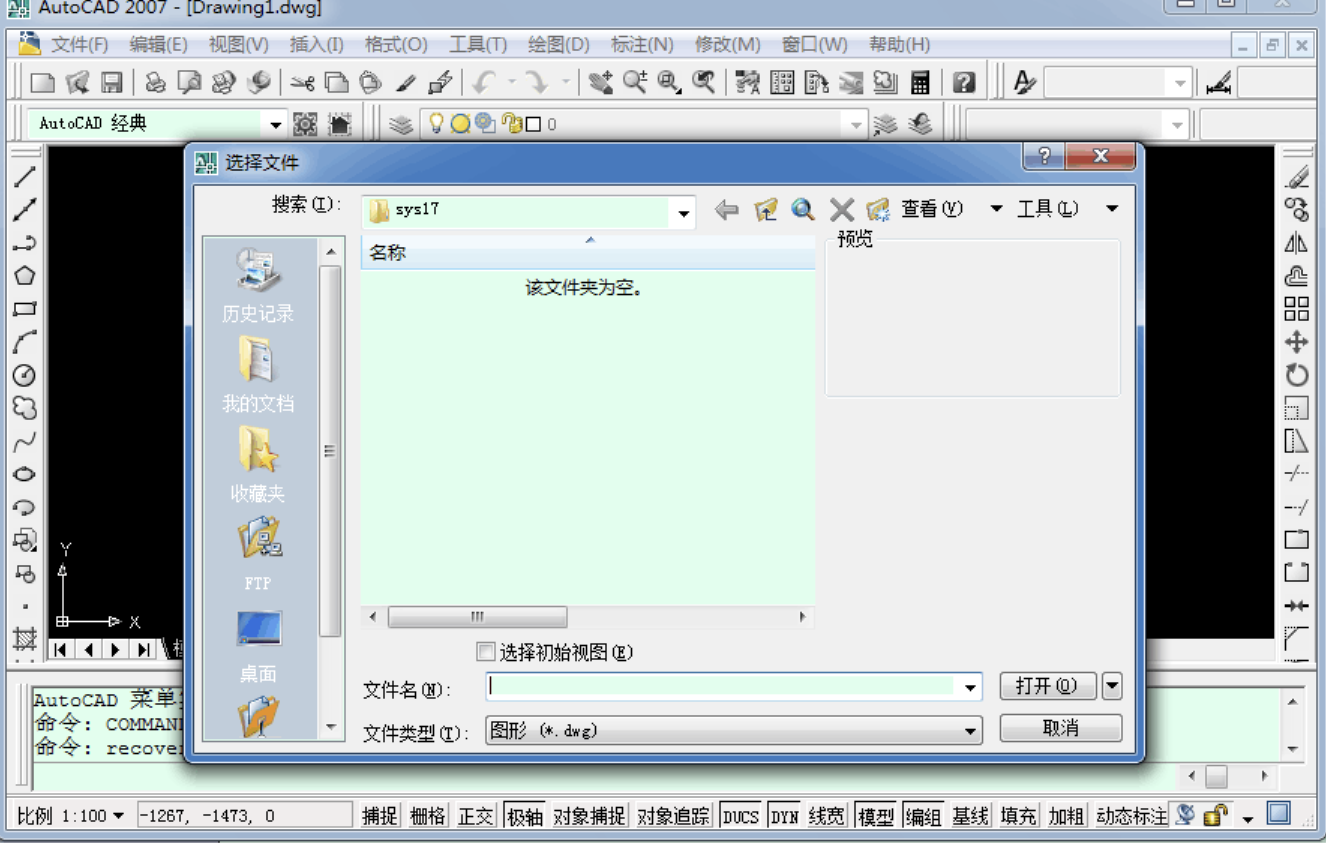Toggle Snap mode in status bar
1326x844 pixels.
[379, 816]
